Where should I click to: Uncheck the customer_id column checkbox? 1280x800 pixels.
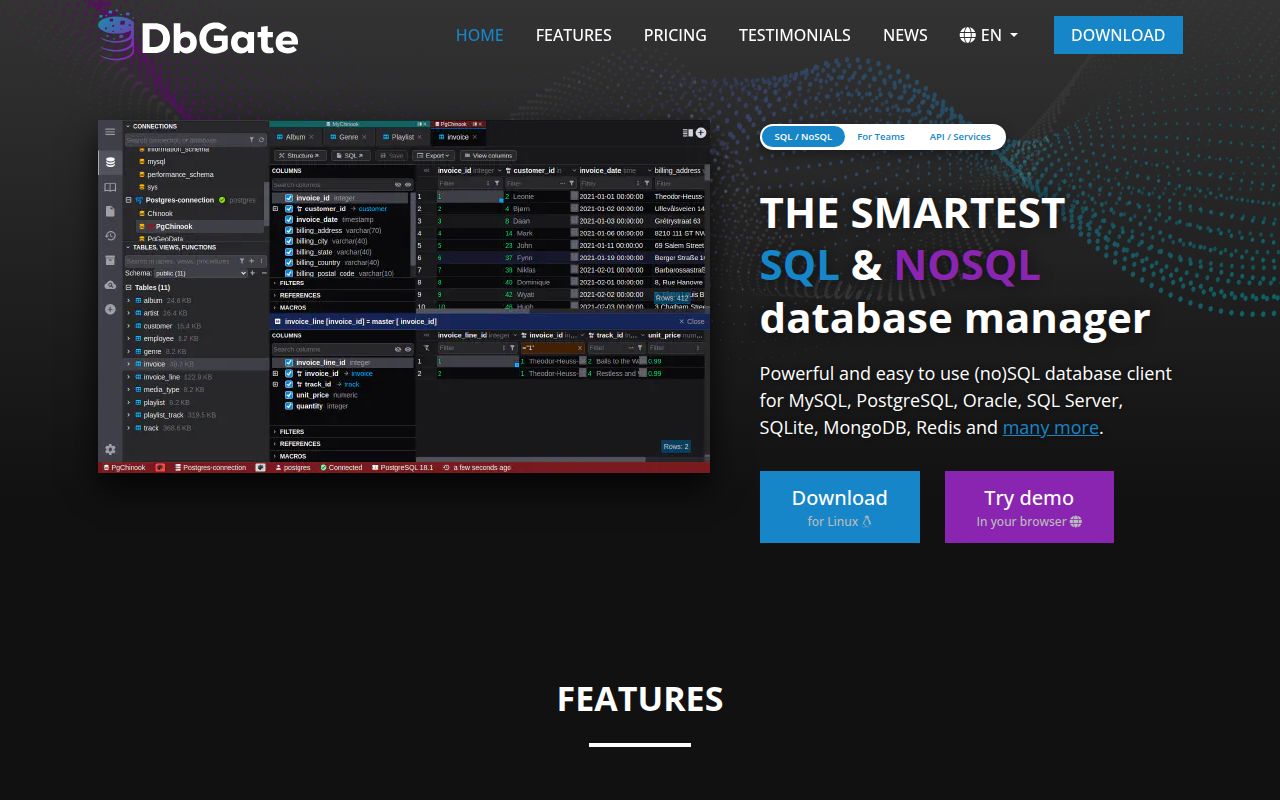[x=289, y=209]
